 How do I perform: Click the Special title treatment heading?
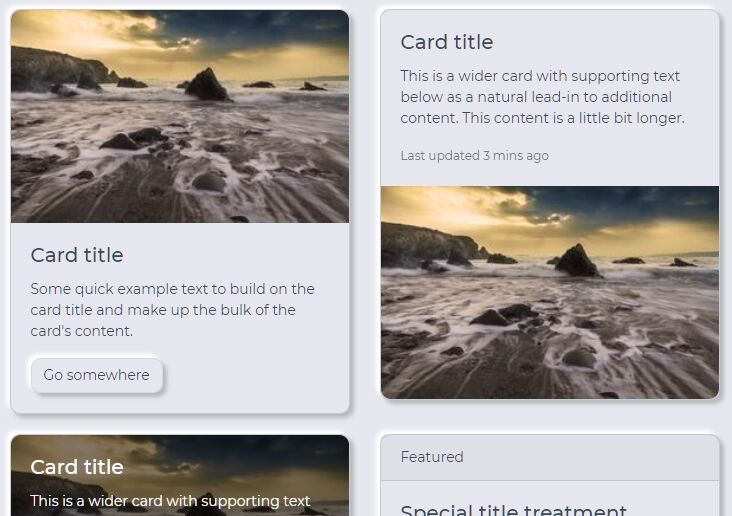tap(514, 510)
